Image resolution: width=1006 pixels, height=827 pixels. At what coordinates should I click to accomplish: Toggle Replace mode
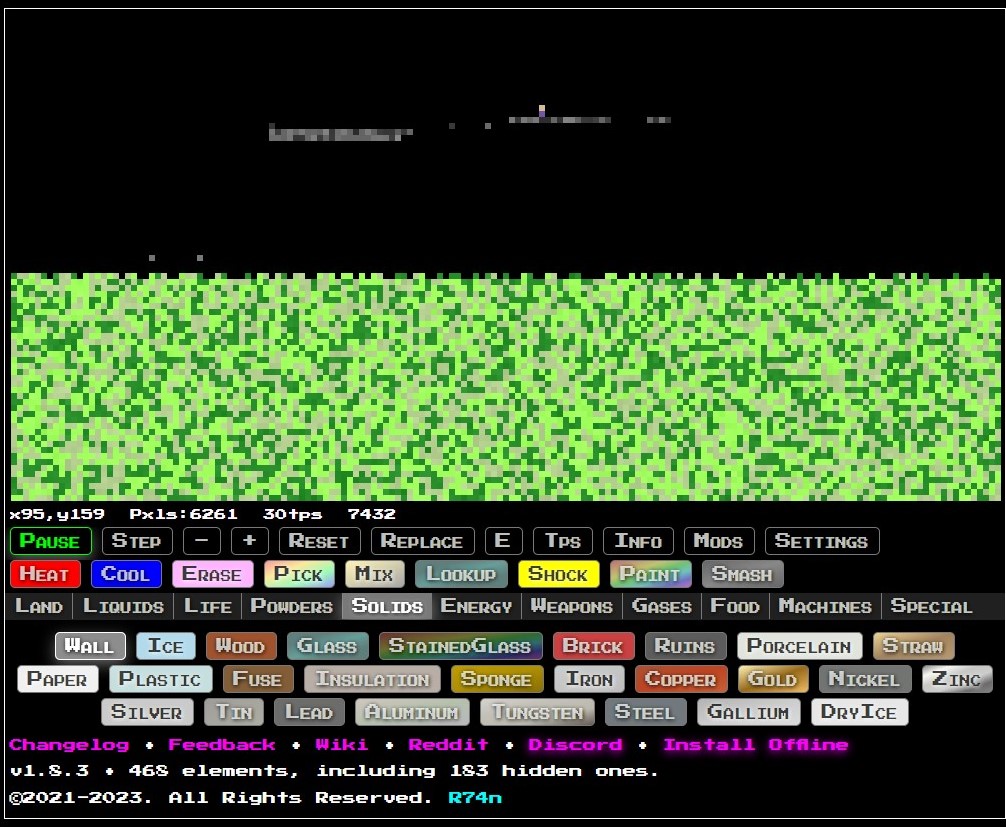point(422,541)
